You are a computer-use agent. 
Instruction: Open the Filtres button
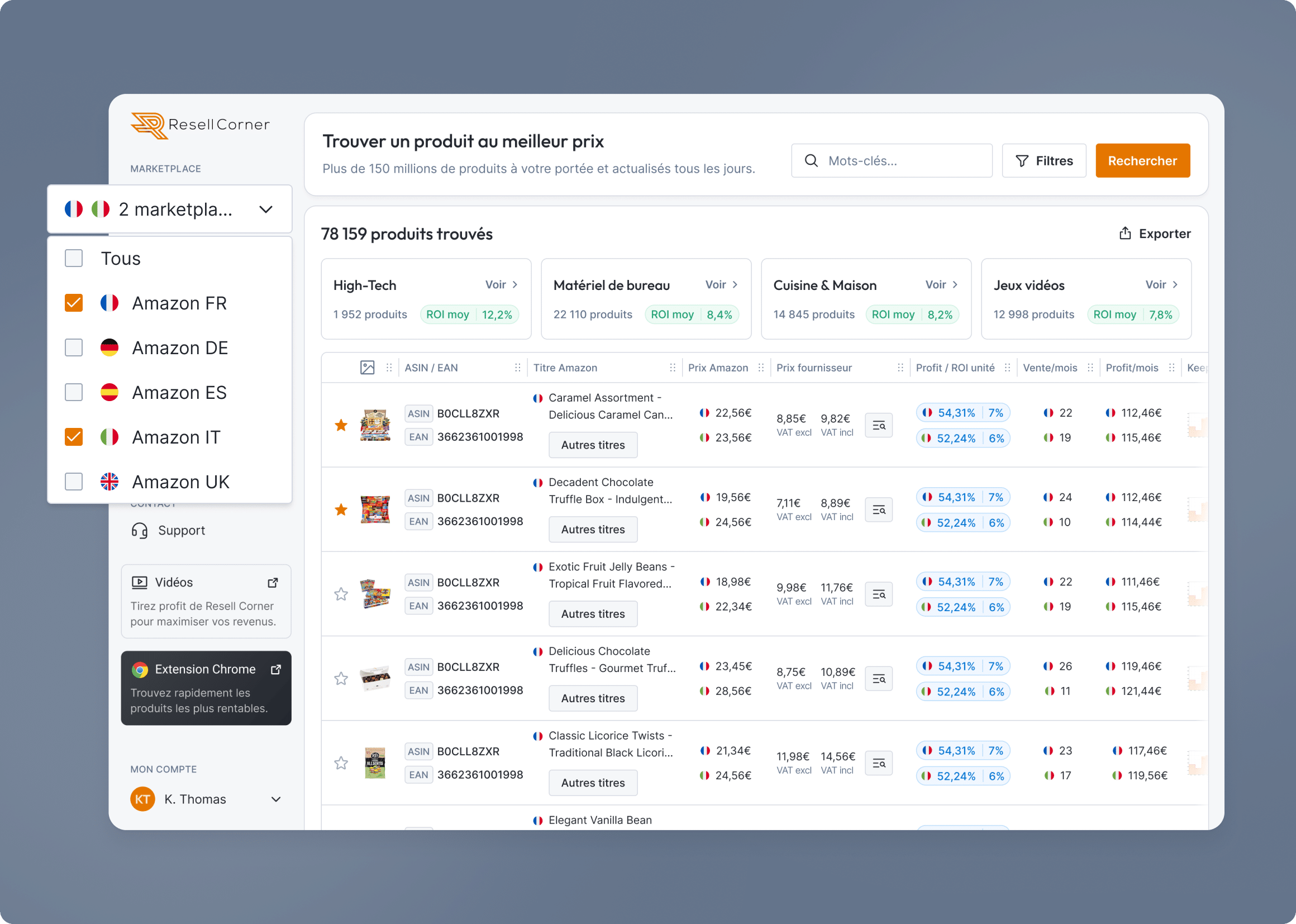tap(1044, 161)
